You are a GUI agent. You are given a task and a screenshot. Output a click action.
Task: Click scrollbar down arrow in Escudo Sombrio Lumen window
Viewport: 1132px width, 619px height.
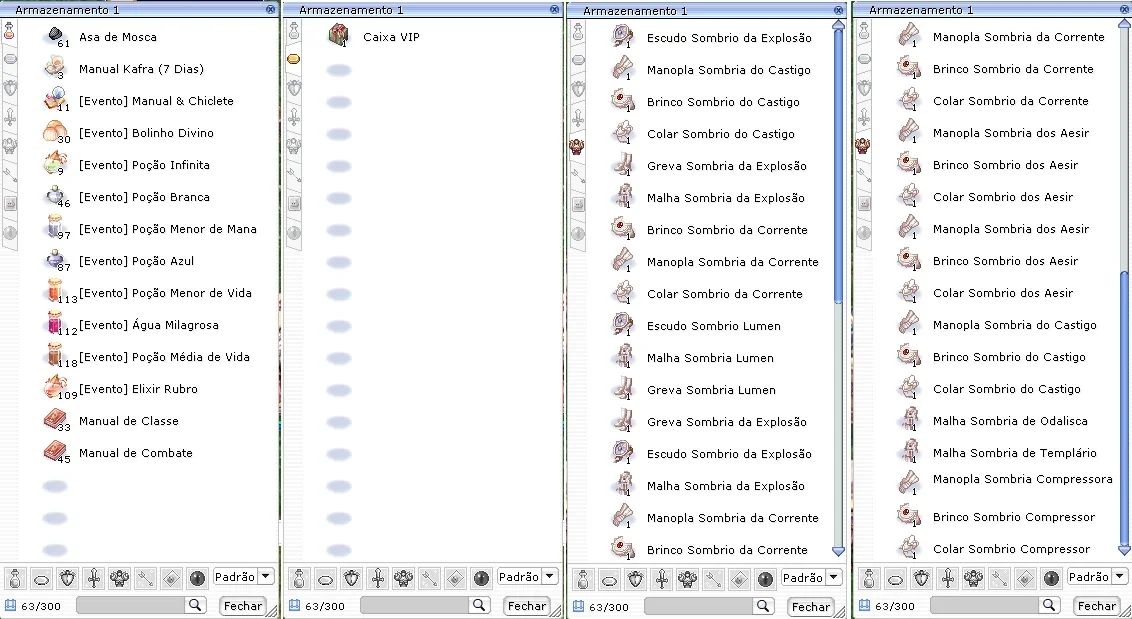838,551
